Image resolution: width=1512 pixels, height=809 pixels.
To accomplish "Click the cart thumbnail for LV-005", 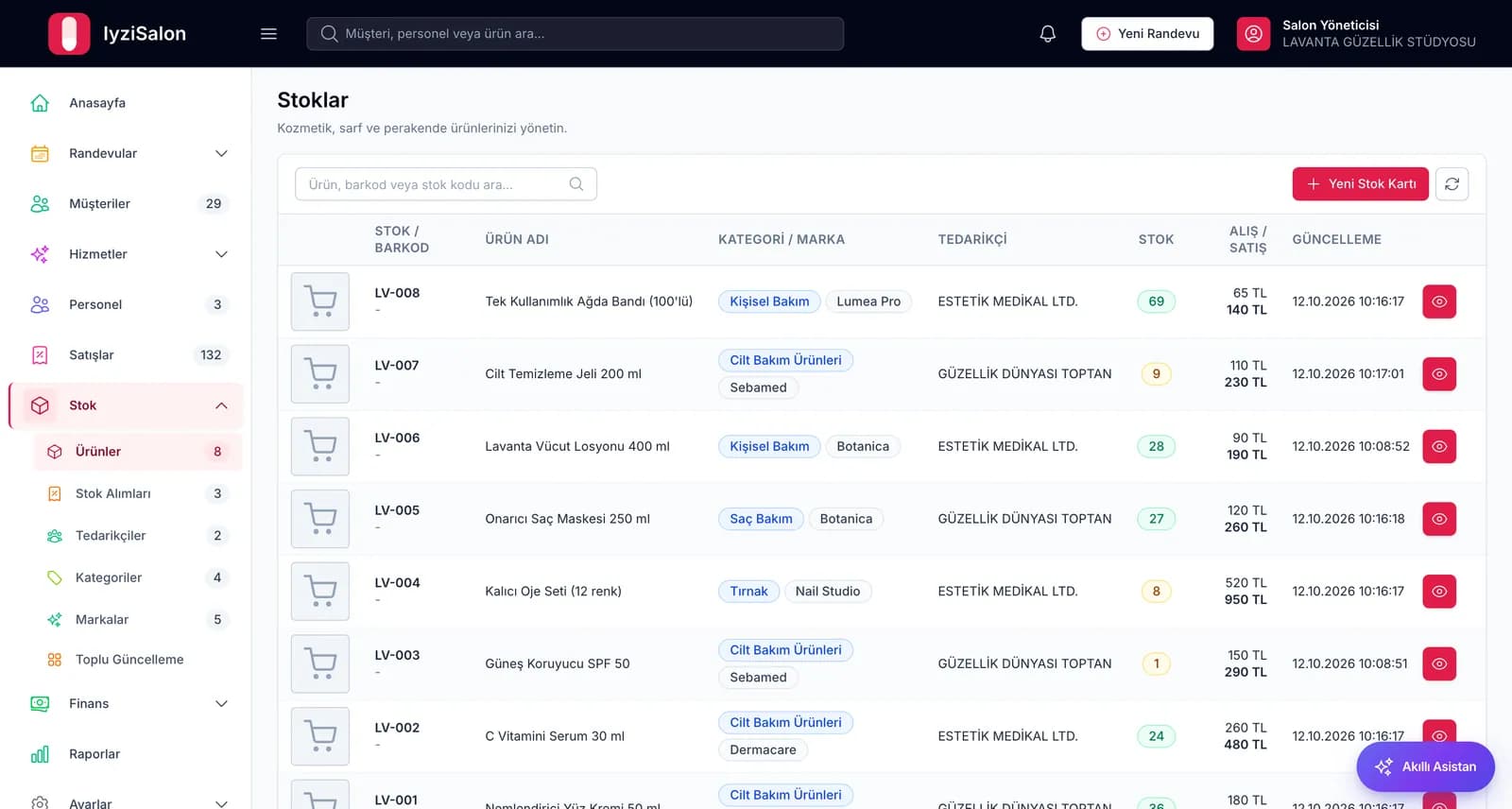I will (320, 519).
